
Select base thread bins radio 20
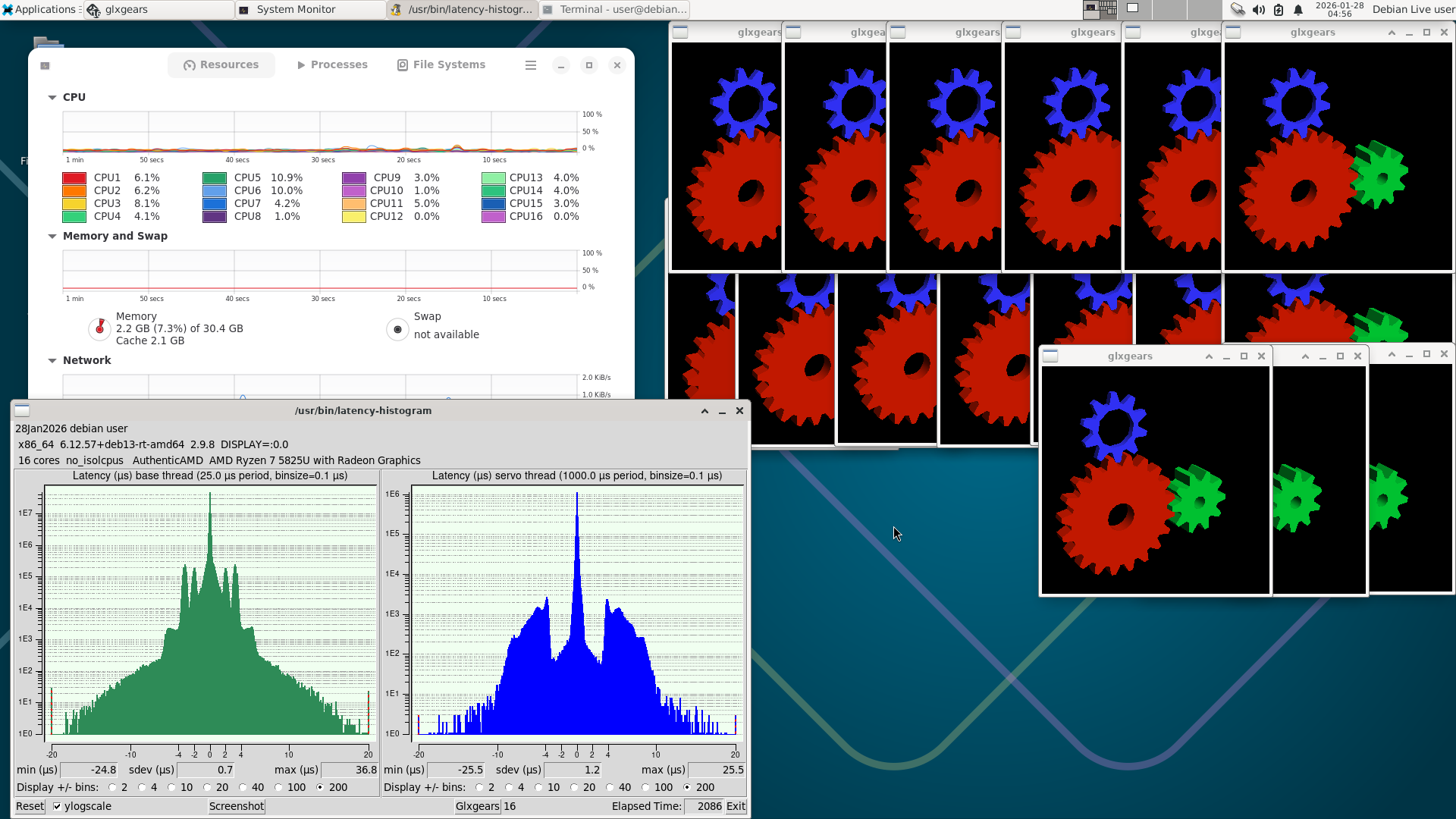coord(207,787)
